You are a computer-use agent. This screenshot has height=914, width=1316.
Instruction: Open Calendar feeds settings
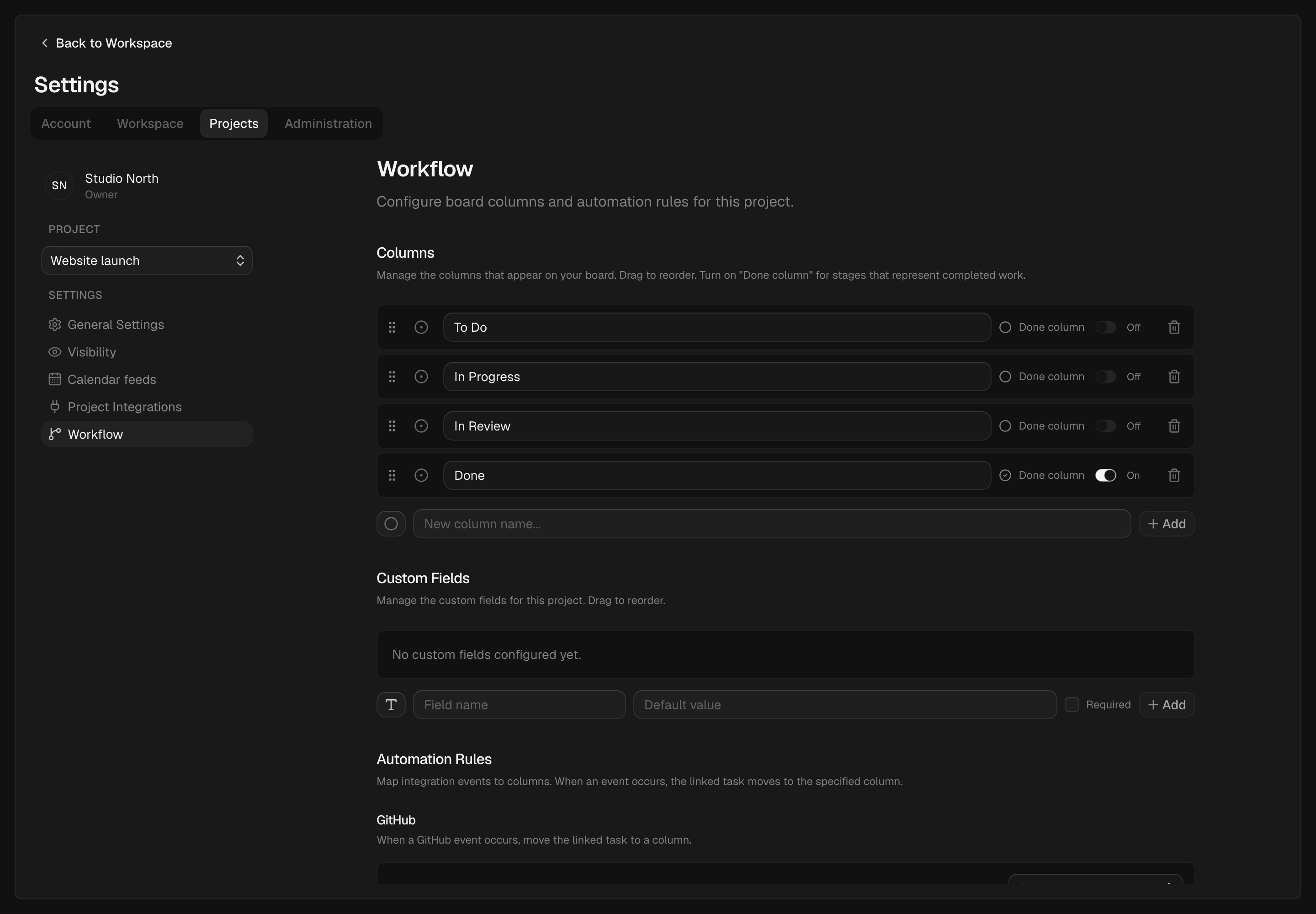pos(147,379)
